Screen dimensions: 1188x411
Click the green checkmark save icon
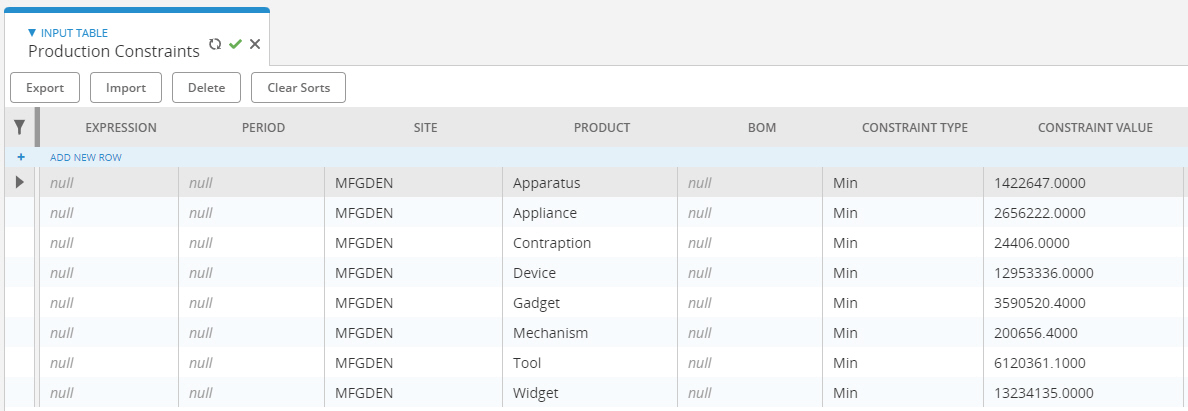pyautogui.click(x=235, y=45)
